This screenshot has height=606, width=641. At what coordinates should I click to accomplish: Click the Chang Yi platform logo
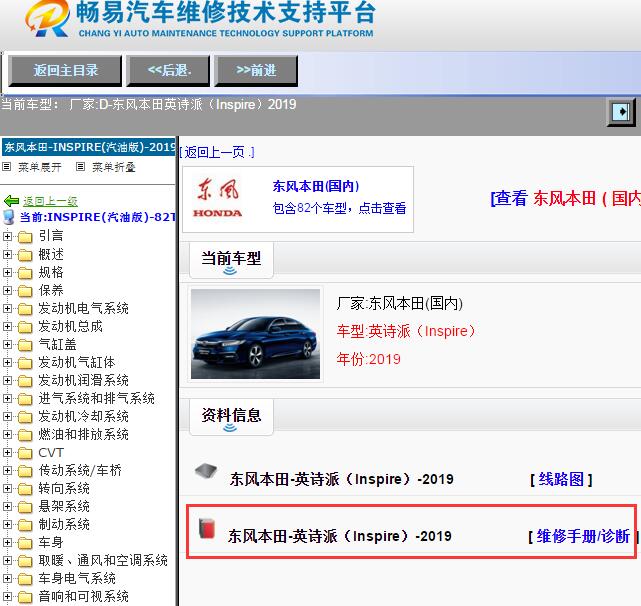click(x=48, y=19)
